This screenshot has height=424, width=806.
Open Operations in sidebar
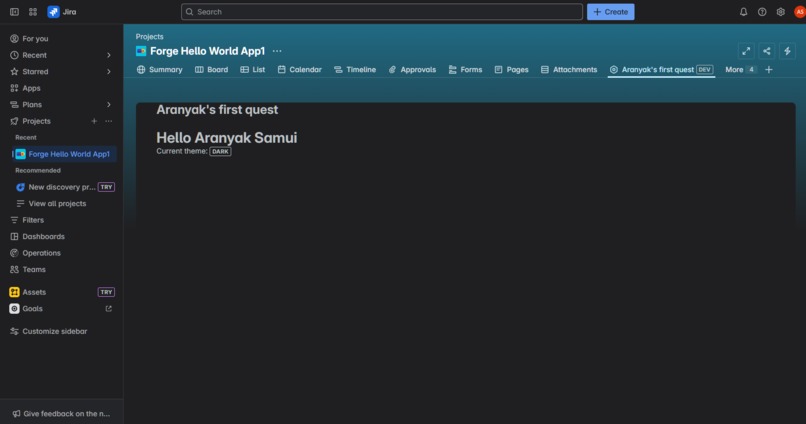(62, 253)
